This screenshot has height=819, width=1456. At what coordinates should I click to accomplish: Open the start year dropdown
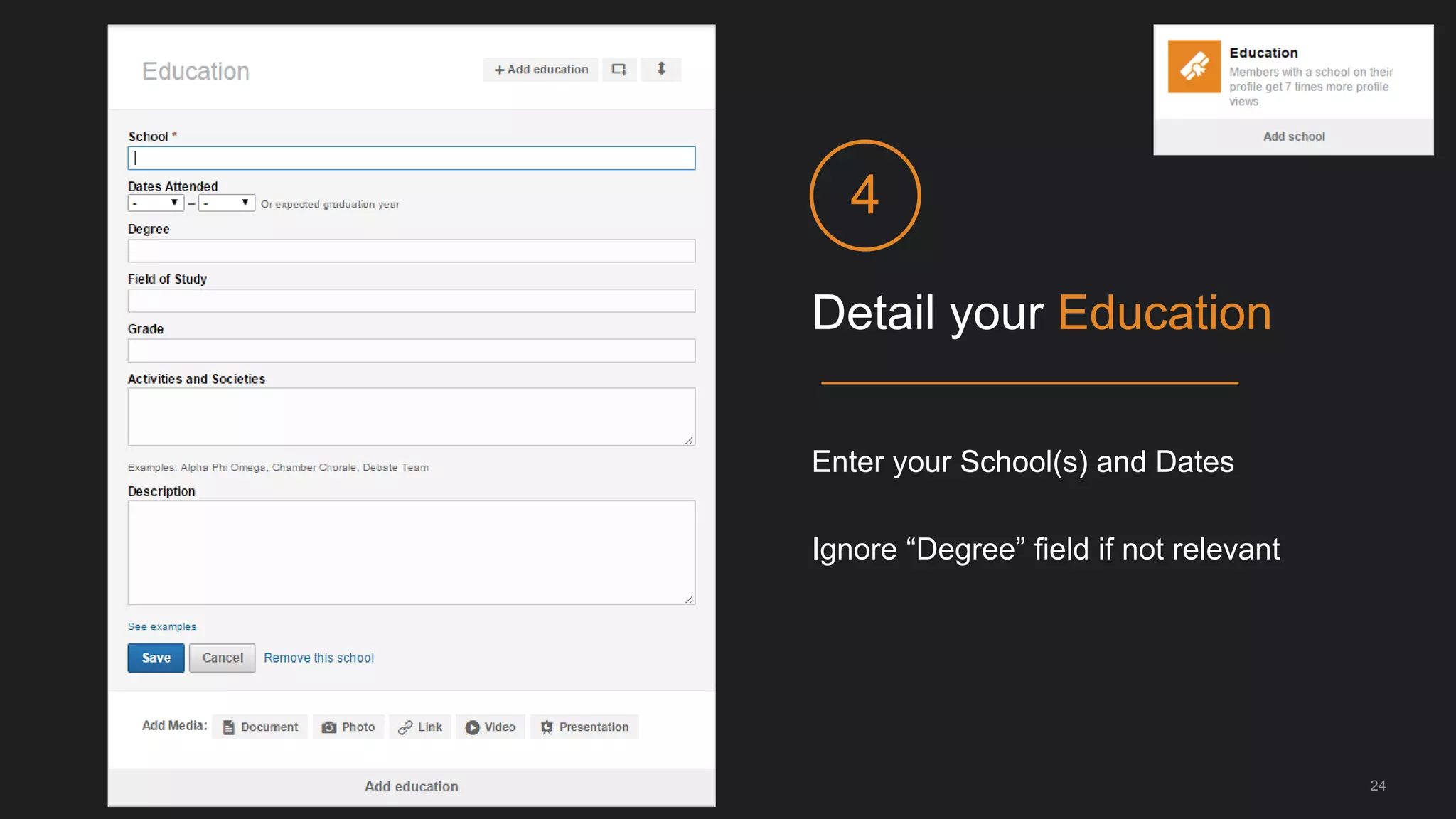pos(156,203)
